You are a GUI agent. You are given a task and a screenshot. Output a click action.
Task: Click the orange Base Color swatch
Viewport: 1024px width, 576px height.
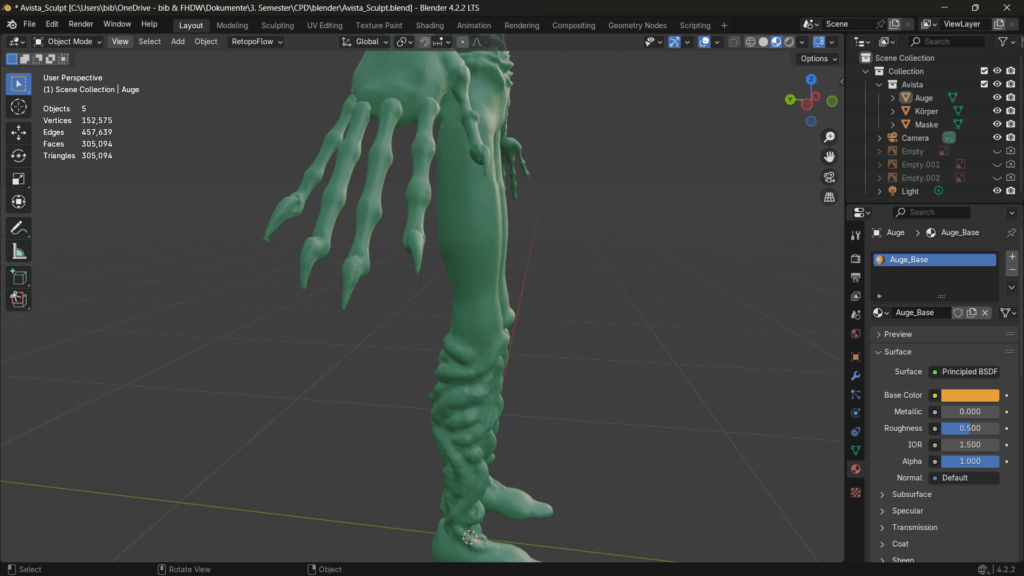(x=969, y=395)
